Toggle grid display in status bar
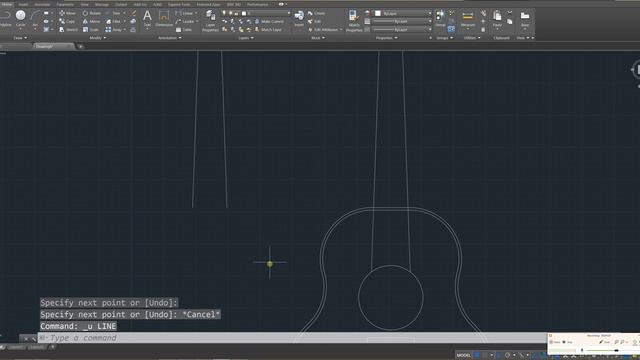This screenshot has height=360, width=640. tap(477, 355)
